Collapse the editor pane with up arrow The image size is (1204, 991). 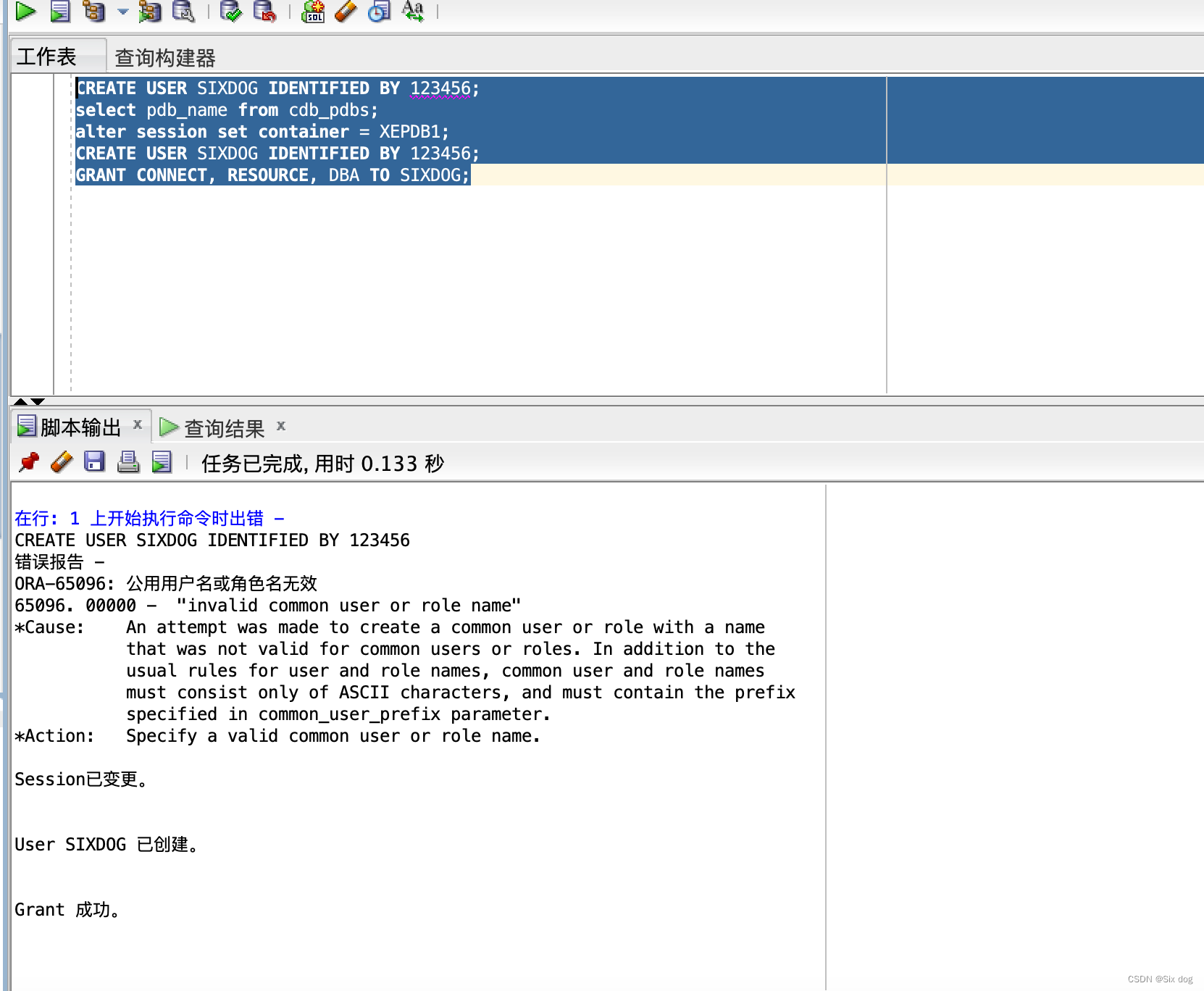[21, 401]
